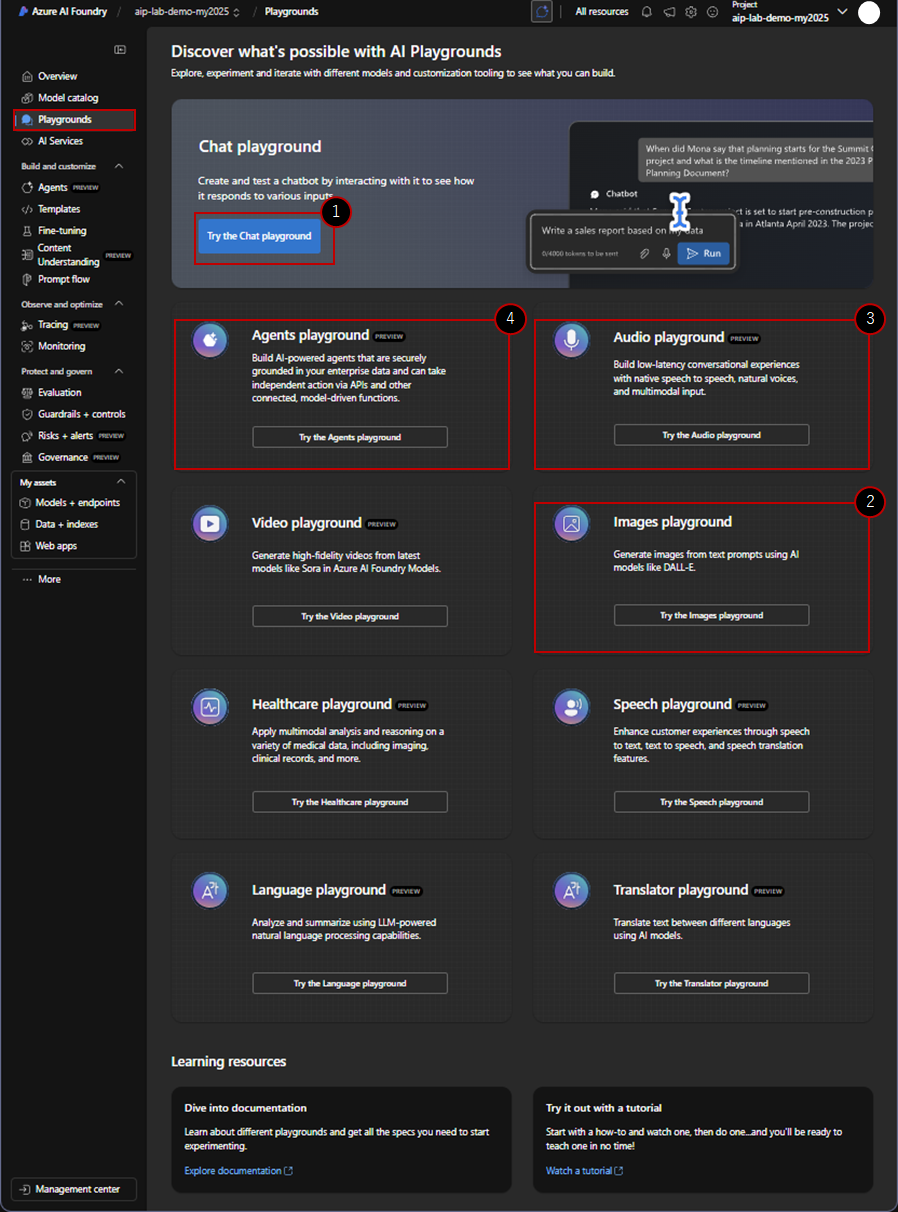Open the notifications bell icon
898x1212 pixels.
click(646, 12)
